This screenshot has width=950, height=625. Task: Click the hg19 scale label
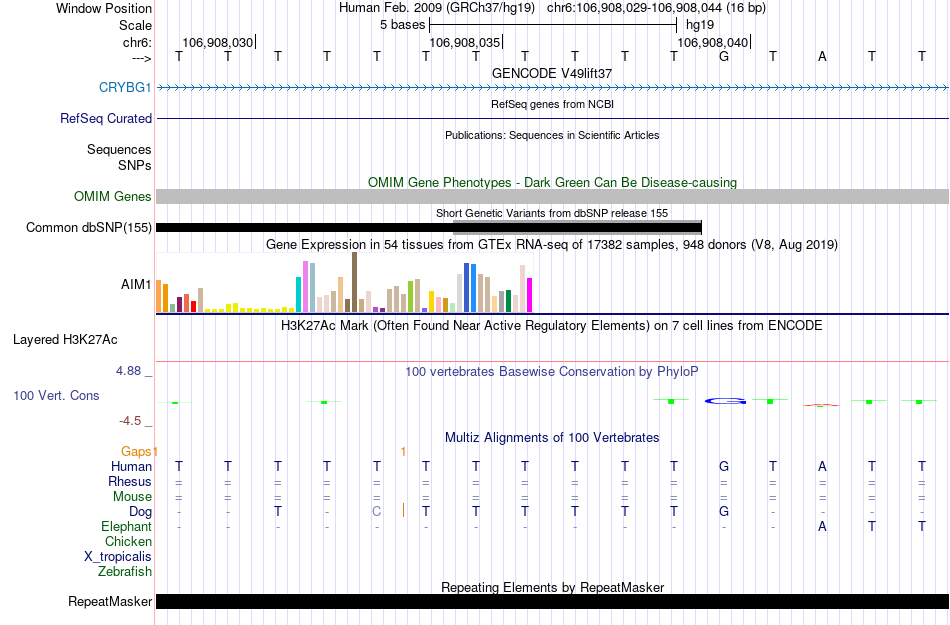[700, 25]
